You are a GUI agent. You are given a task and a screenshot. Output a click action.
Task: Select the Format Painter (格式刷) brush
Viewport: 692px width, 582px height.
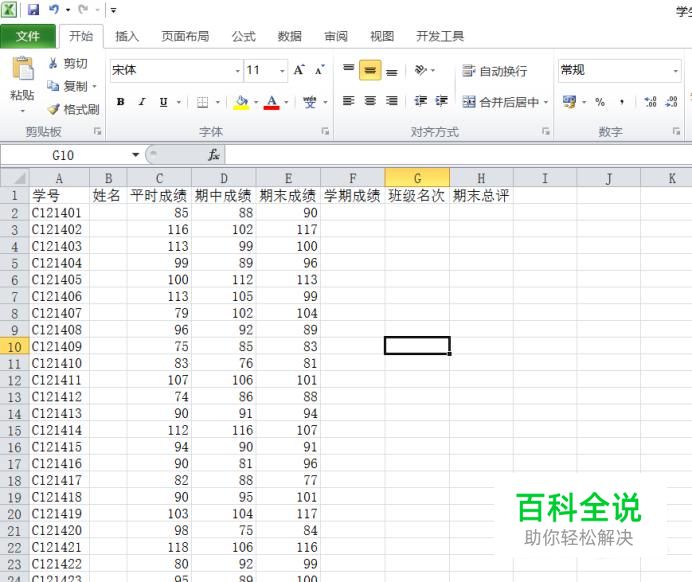pyautogui.click(x=53, y=109)
